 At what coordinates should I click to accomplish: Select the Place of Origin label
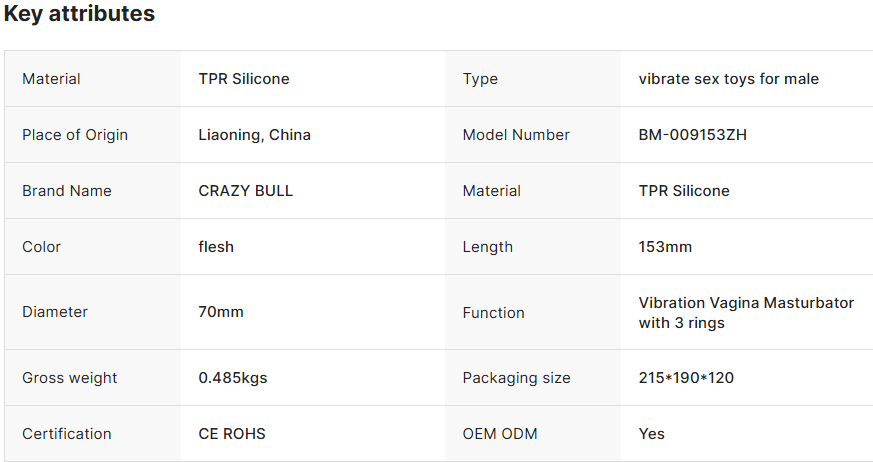(x=75, y=135)
